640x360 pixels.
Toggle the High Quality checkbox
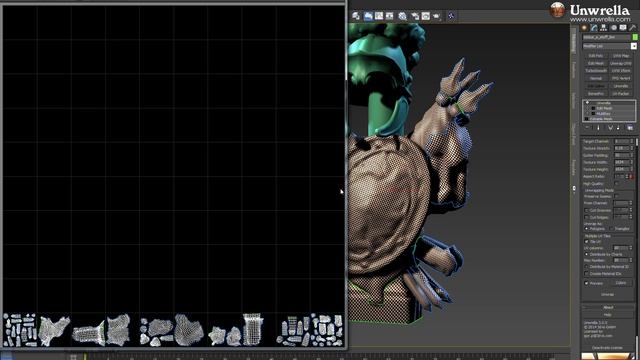pos(616,184)
